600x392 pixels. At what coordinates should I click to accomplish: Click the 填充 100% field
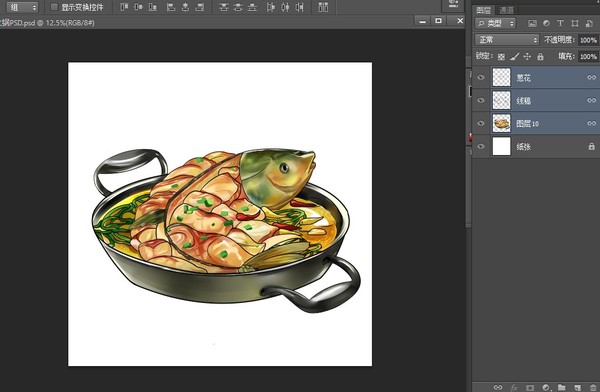pos(588,57)
